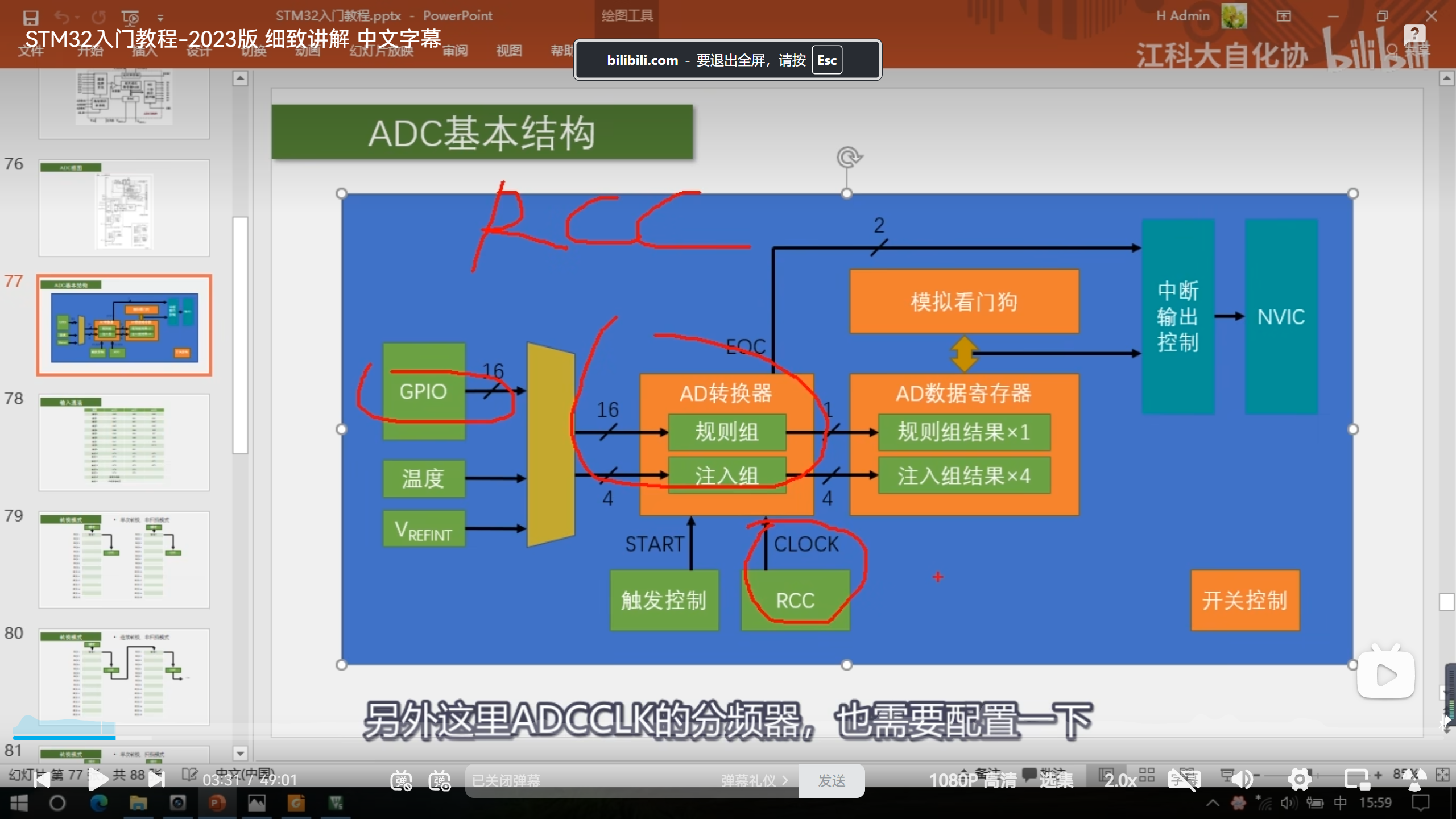Click the Save icon in PowerPoint's quick access toolbar
Viewport: 1456px width, 819px height.
coord(30,17)
